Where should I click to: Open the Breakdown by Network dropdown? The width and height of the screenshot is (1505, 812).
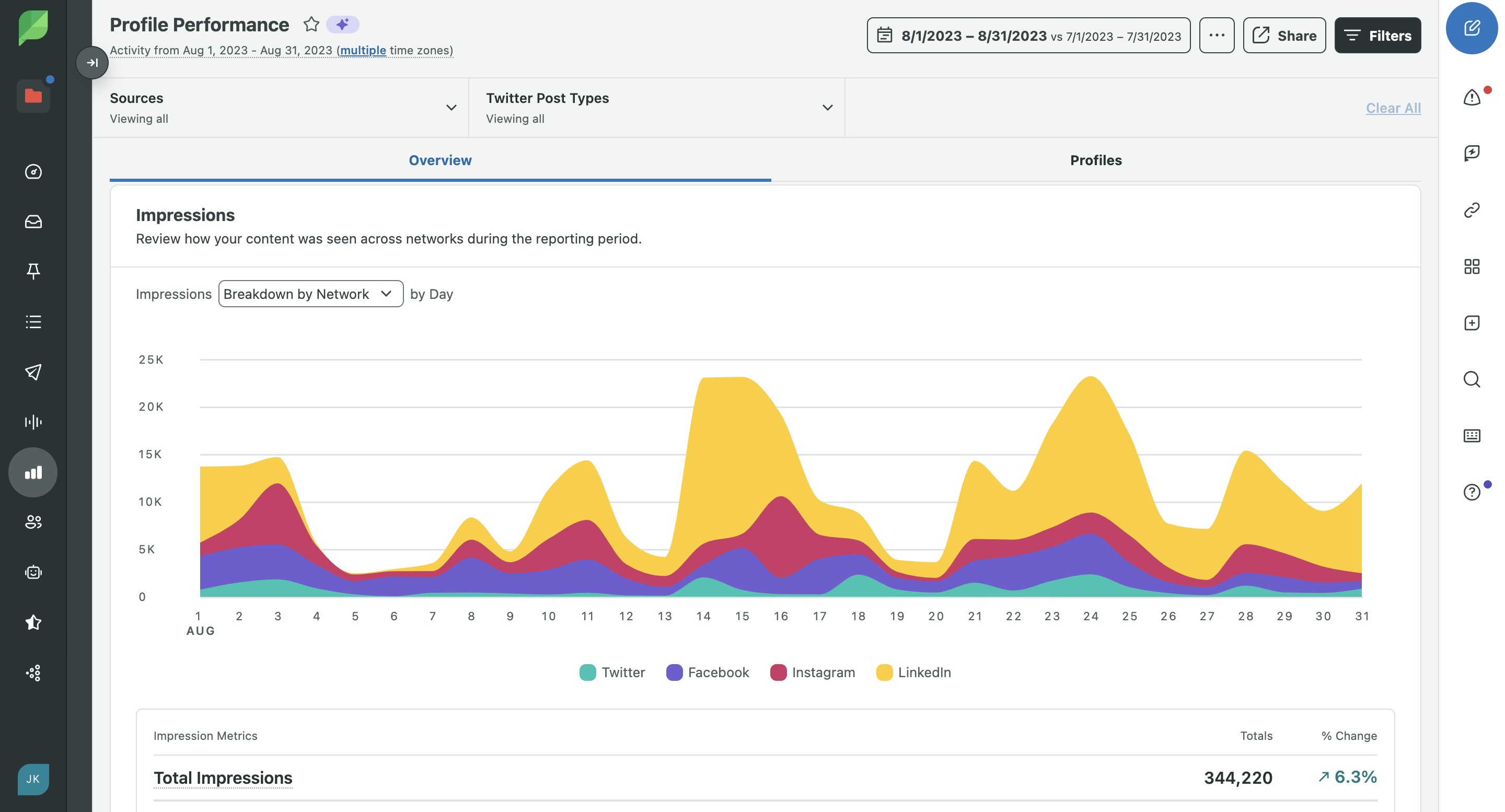310,294
